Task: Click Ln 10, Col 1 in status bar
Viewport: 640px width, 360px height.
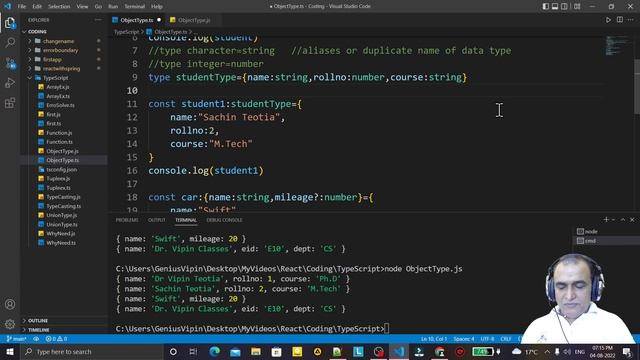Action: click(434, 339)
